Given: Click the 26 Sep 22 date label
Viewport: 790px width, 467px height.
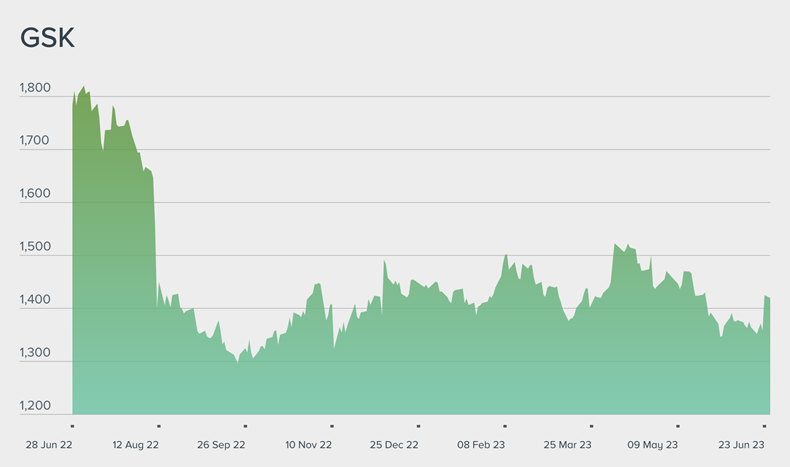Looking at the screenshot, I should 222,445.
